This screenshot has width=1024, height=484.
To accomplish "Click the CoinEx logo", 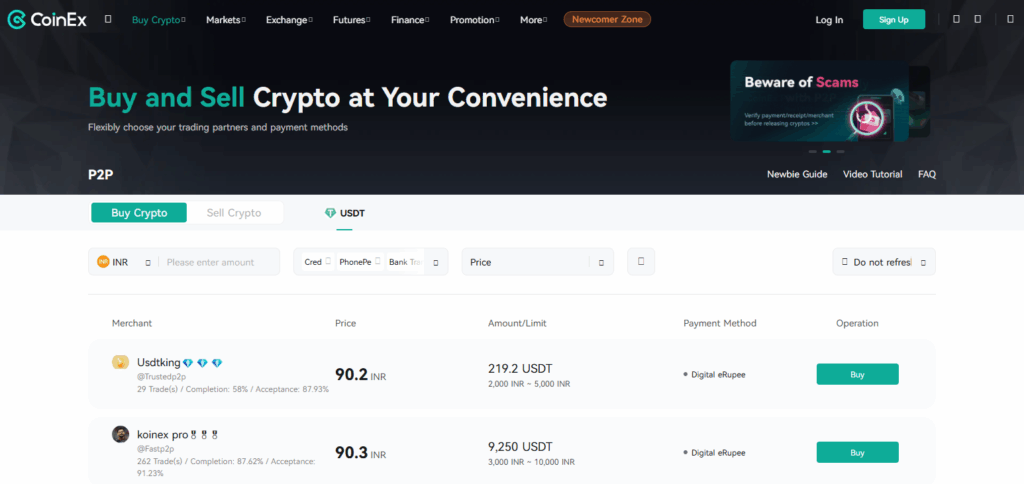I will click(47, 20).
